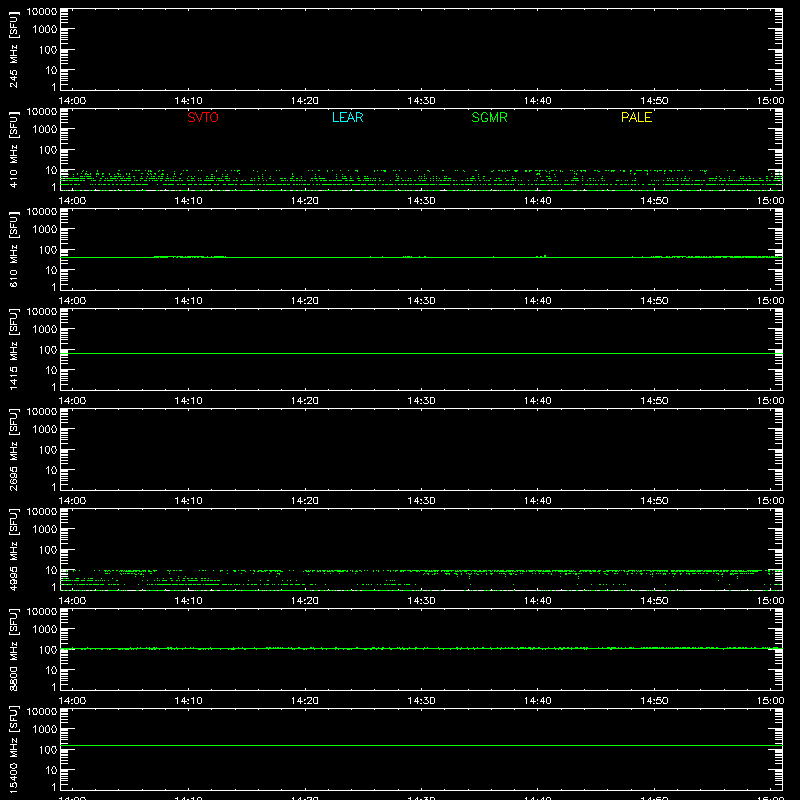The height and width of the screenshot is (800, 800).
Task: Click the red SVTO station label
Action: click(x=203, y=117)
